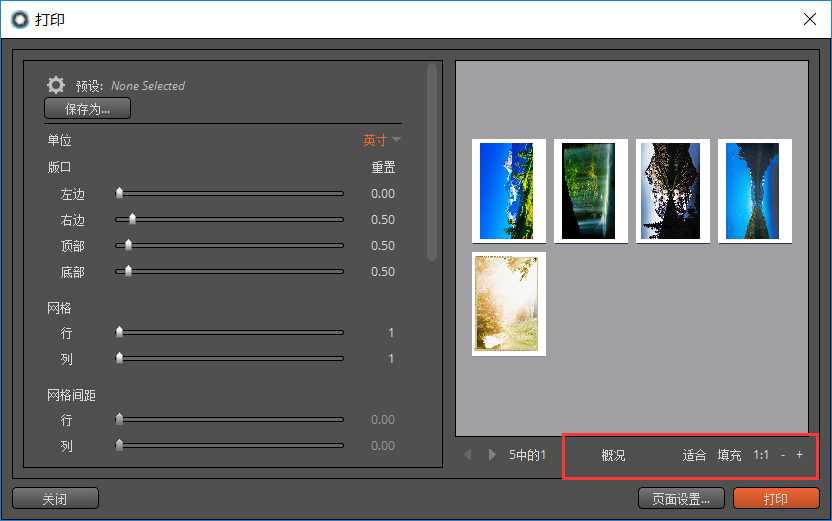Click 重置 to reset margins
The image size is (832, 521).
[x=383, y=167]
